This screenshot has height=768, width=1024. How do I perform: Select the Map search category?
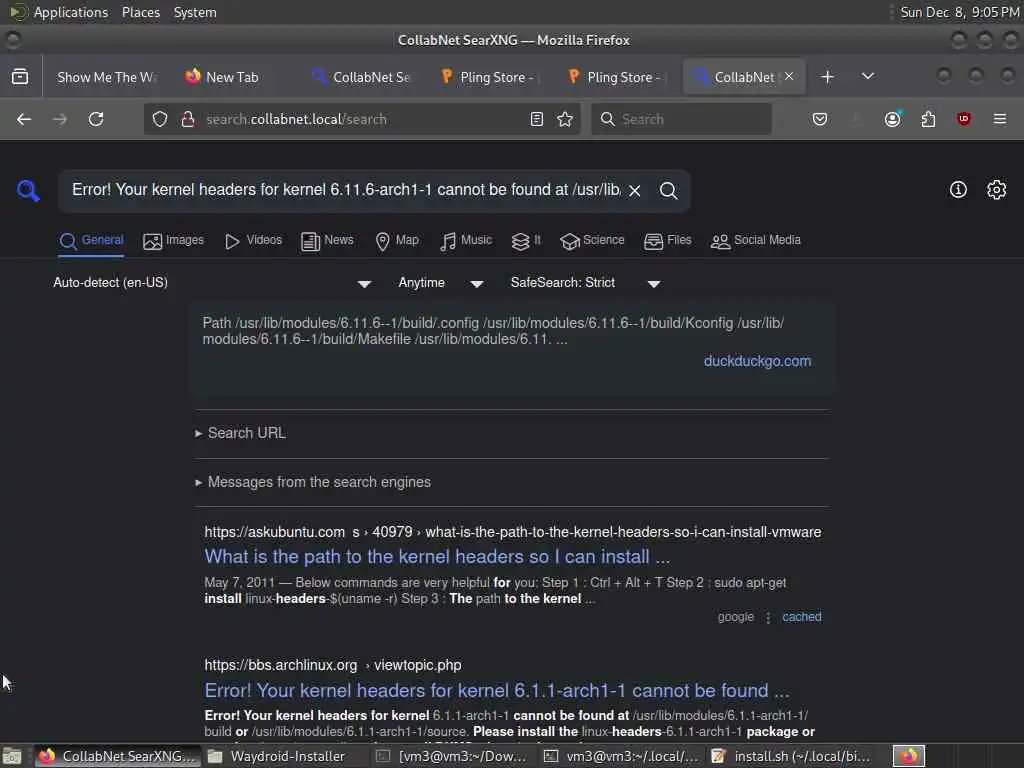pyautogui.click(x=397, y=240)
